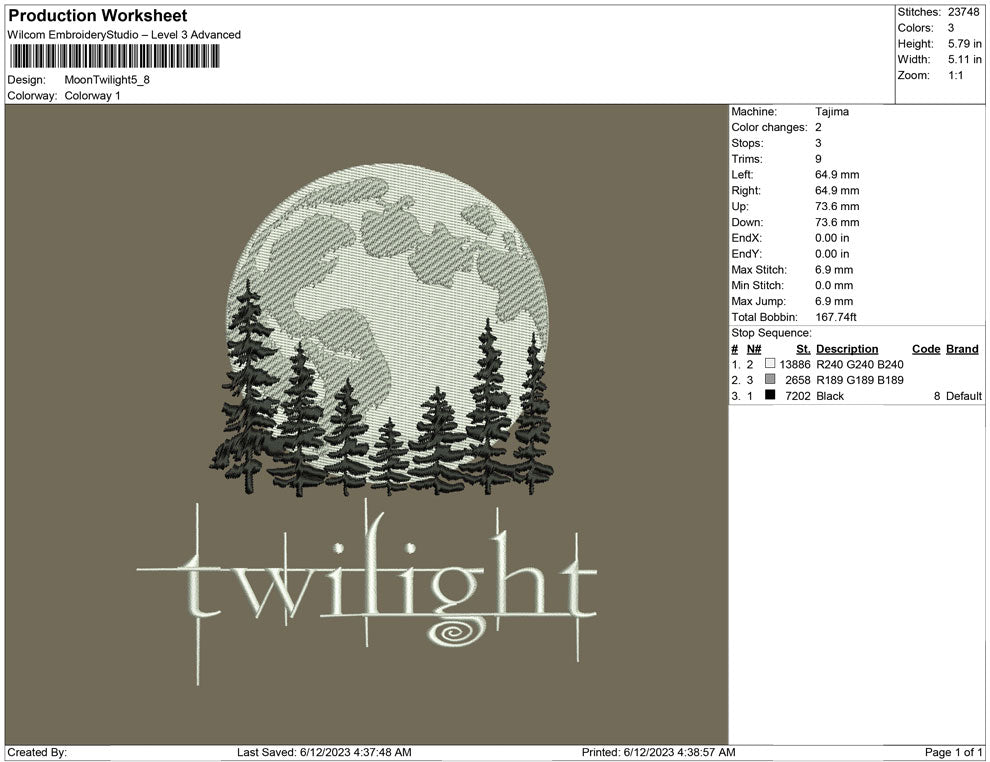Click the 'St.' column header

click(x=803, y=349)
